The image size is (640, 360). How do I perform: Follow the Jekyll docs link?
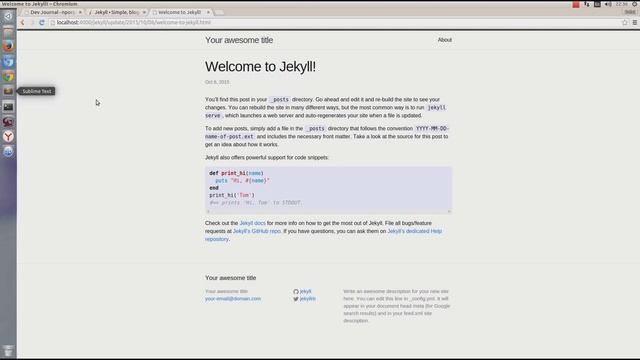click(x=252, y=223)
